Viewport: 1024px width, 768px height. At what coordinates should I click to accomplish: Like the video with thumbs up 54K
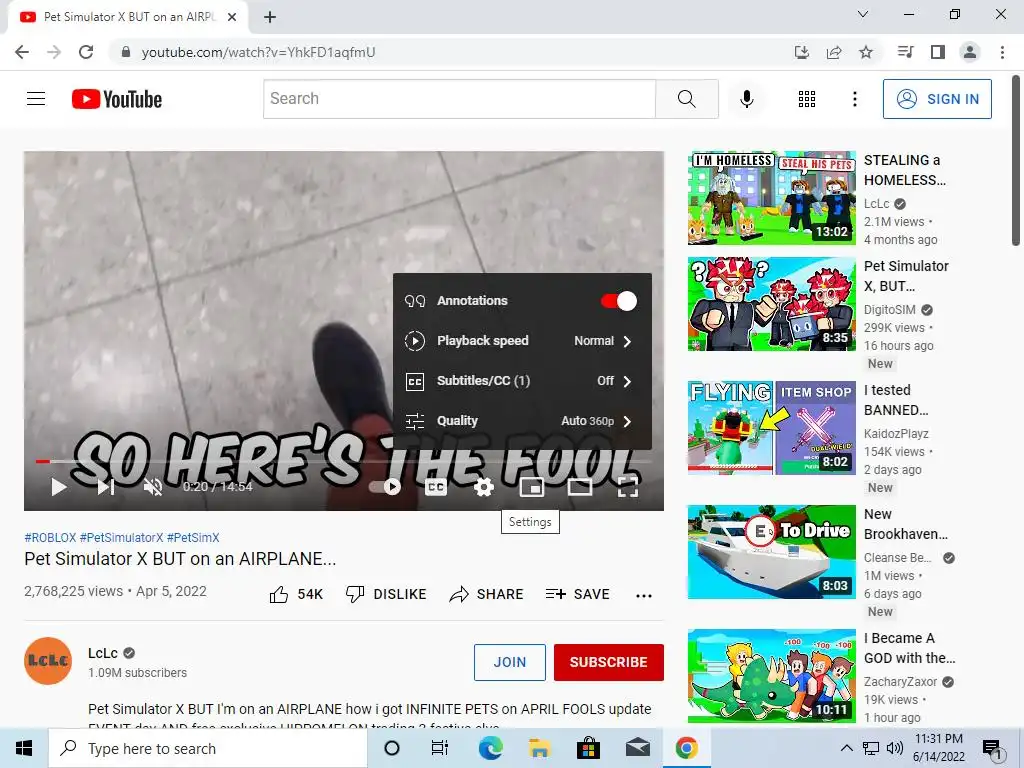[296, 594]
